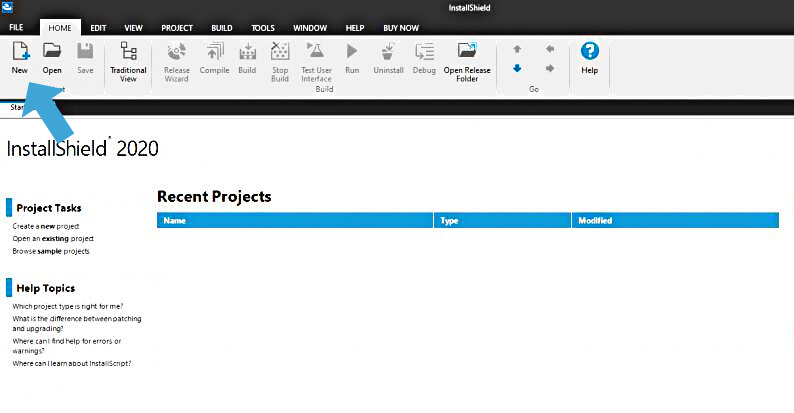Click the Save icon in ribbon
Screen dimensions: 794x413
[85, 51]
